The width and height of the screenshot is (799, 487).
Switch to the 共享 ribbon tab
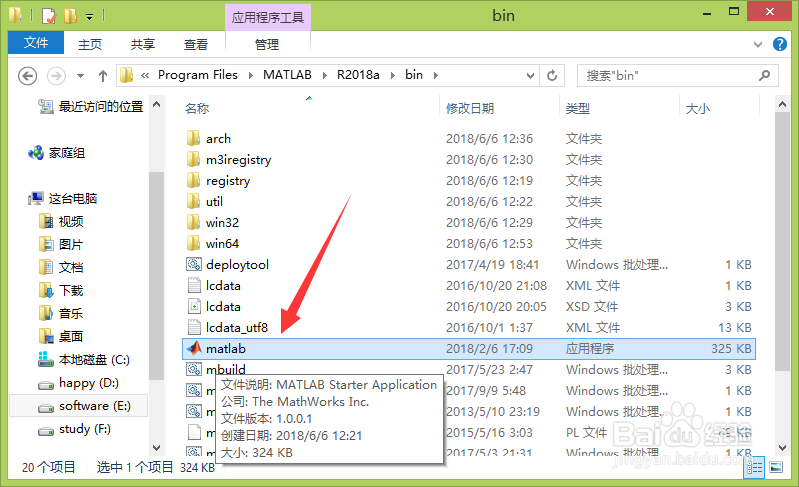(x=143, y=45)
